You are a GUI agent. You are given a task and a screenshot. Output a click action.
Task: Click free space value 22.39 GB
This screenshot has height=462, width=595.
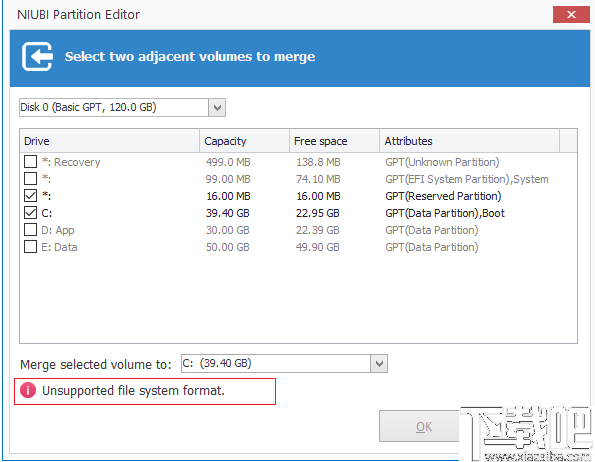318,230
